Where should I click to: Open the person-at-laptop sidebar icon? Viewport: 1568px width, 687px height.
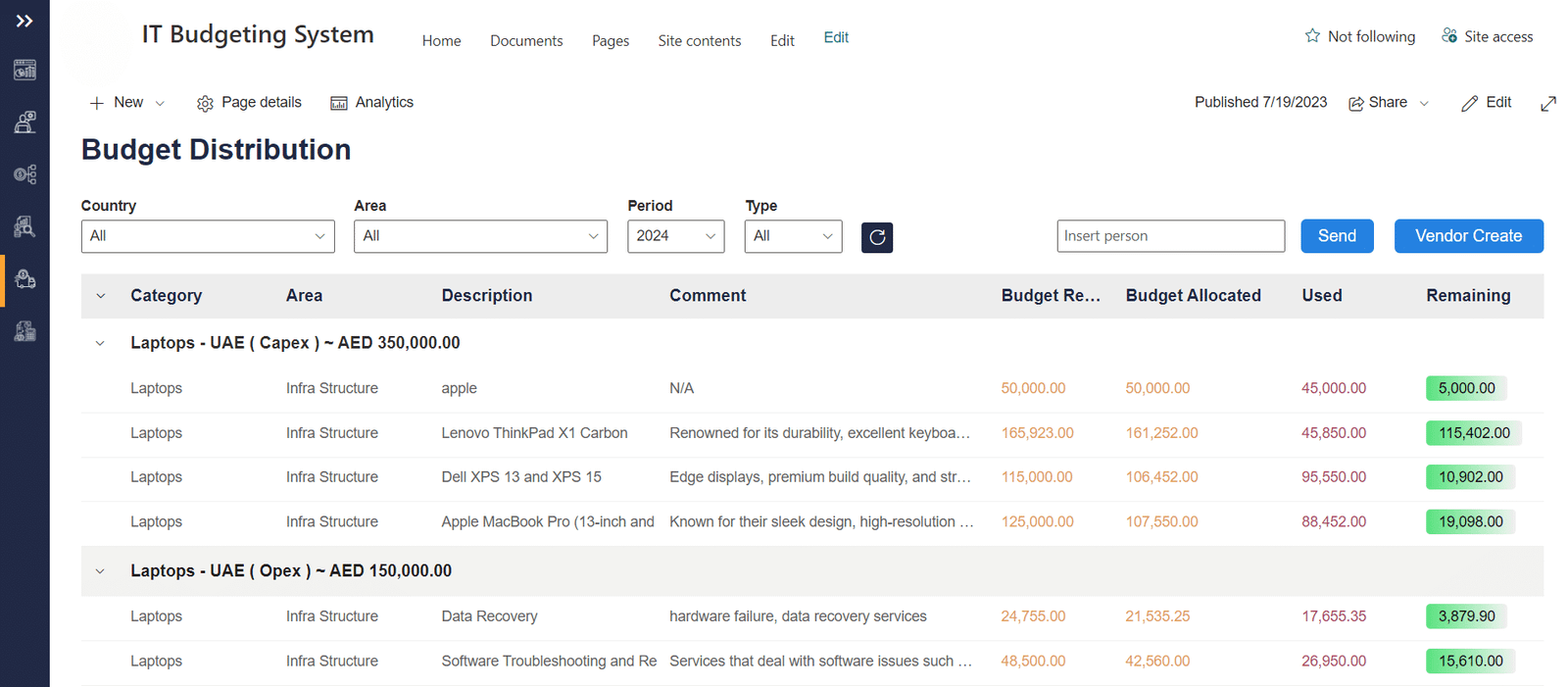(24, 122)
